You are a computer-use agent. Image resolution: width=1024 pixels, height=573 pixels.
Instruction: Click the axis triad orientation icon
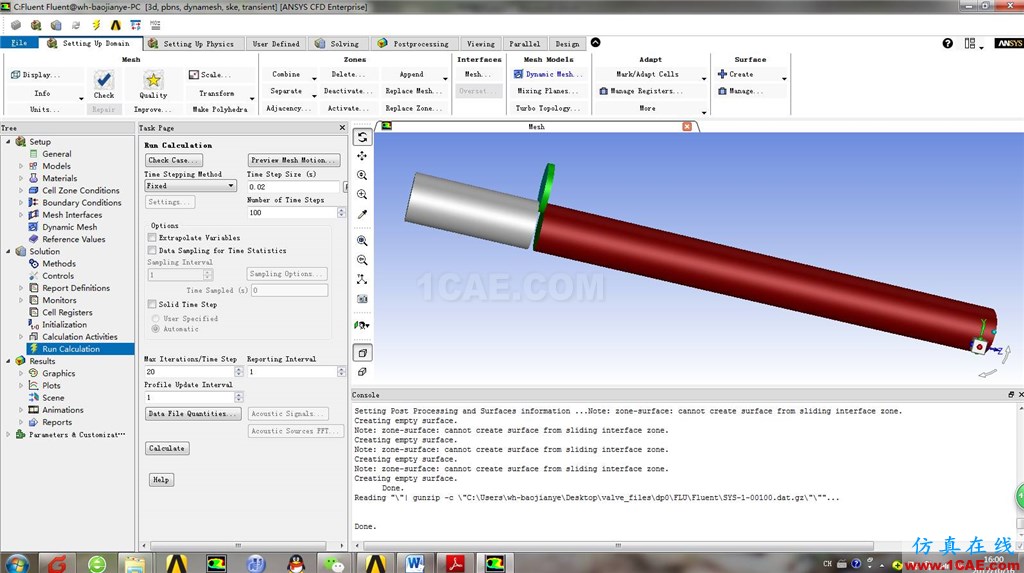362,279
